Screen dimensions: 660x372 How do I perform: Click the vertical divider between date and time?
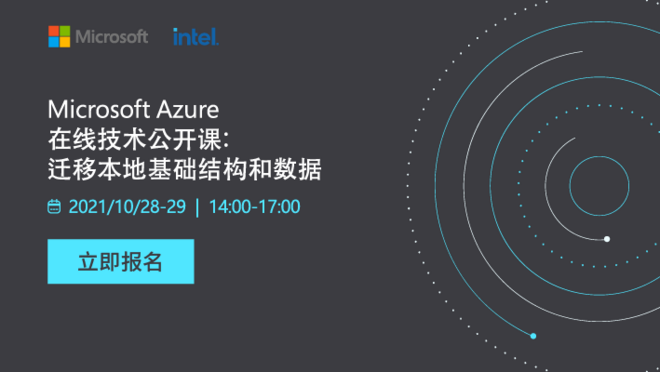(197, 207)
